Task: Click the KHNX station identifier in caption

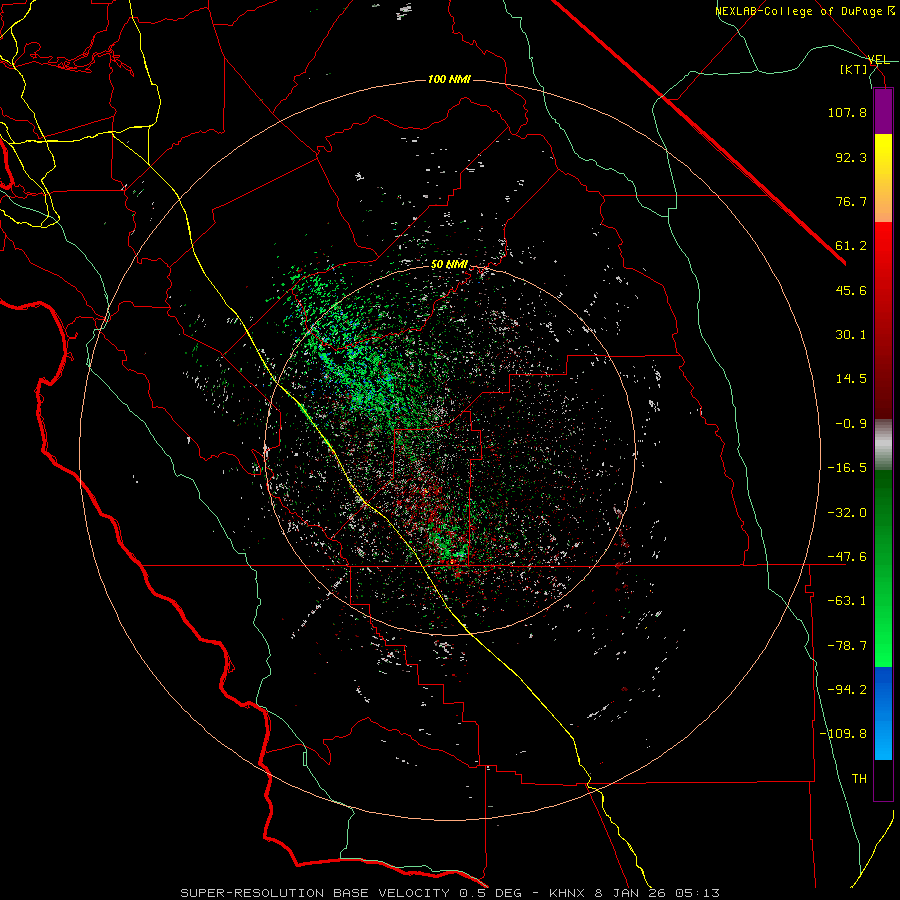Action: coord(567,893)
